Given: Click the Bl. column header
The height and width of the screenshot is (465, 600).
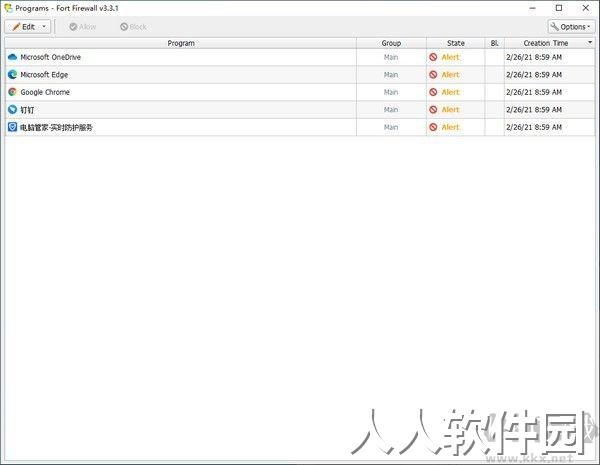Looking at the screenshot, I should coord(494,43).
